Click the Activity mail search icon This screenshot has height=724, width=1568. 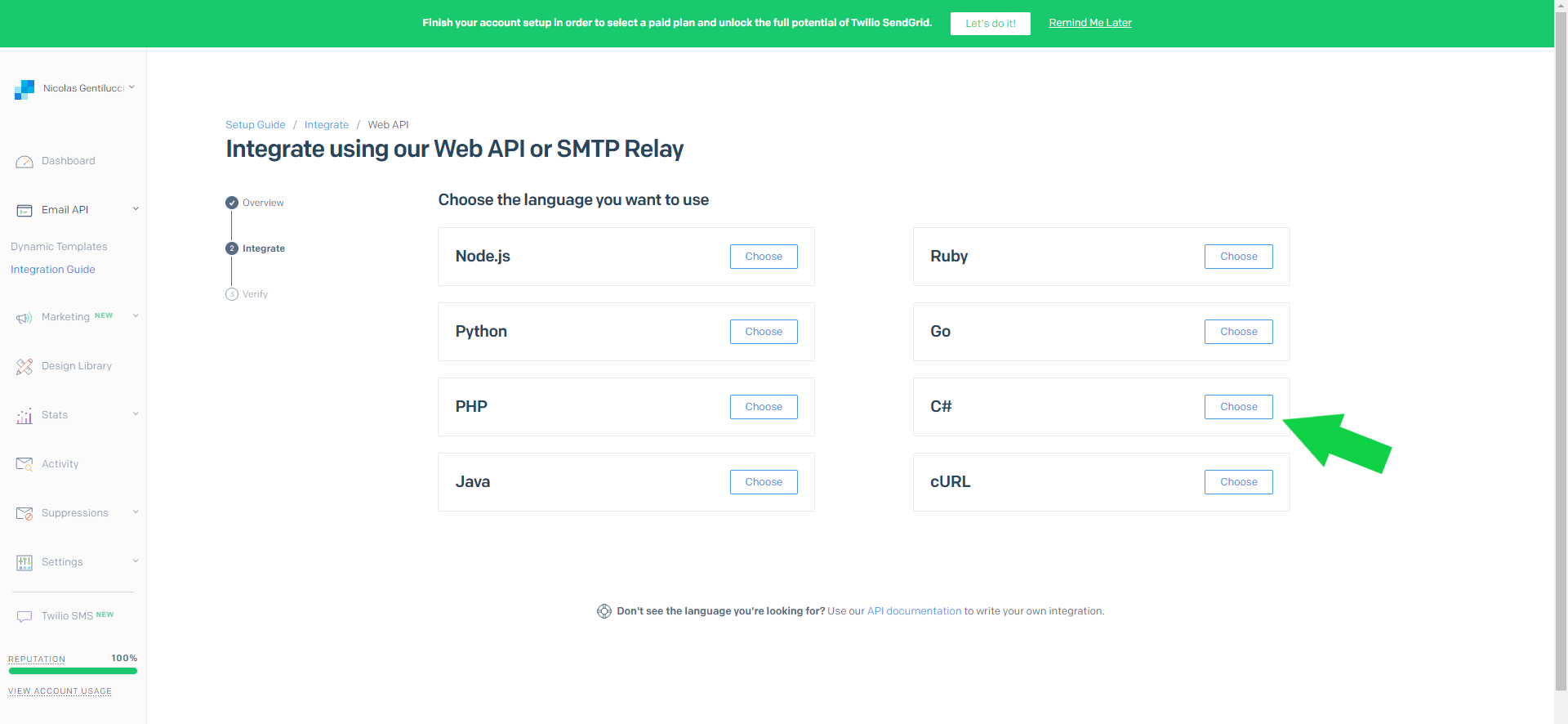click(24, 464)
